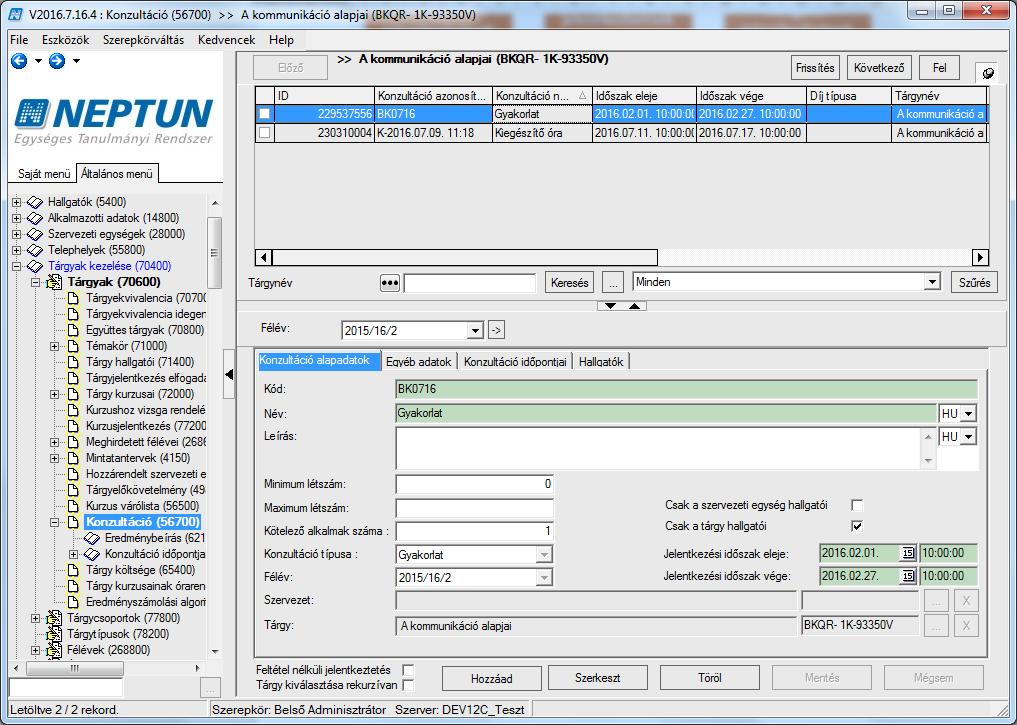1017x725 pixels.
Task: Click the Tárgynév search input field
Action: tap(470, 283)
